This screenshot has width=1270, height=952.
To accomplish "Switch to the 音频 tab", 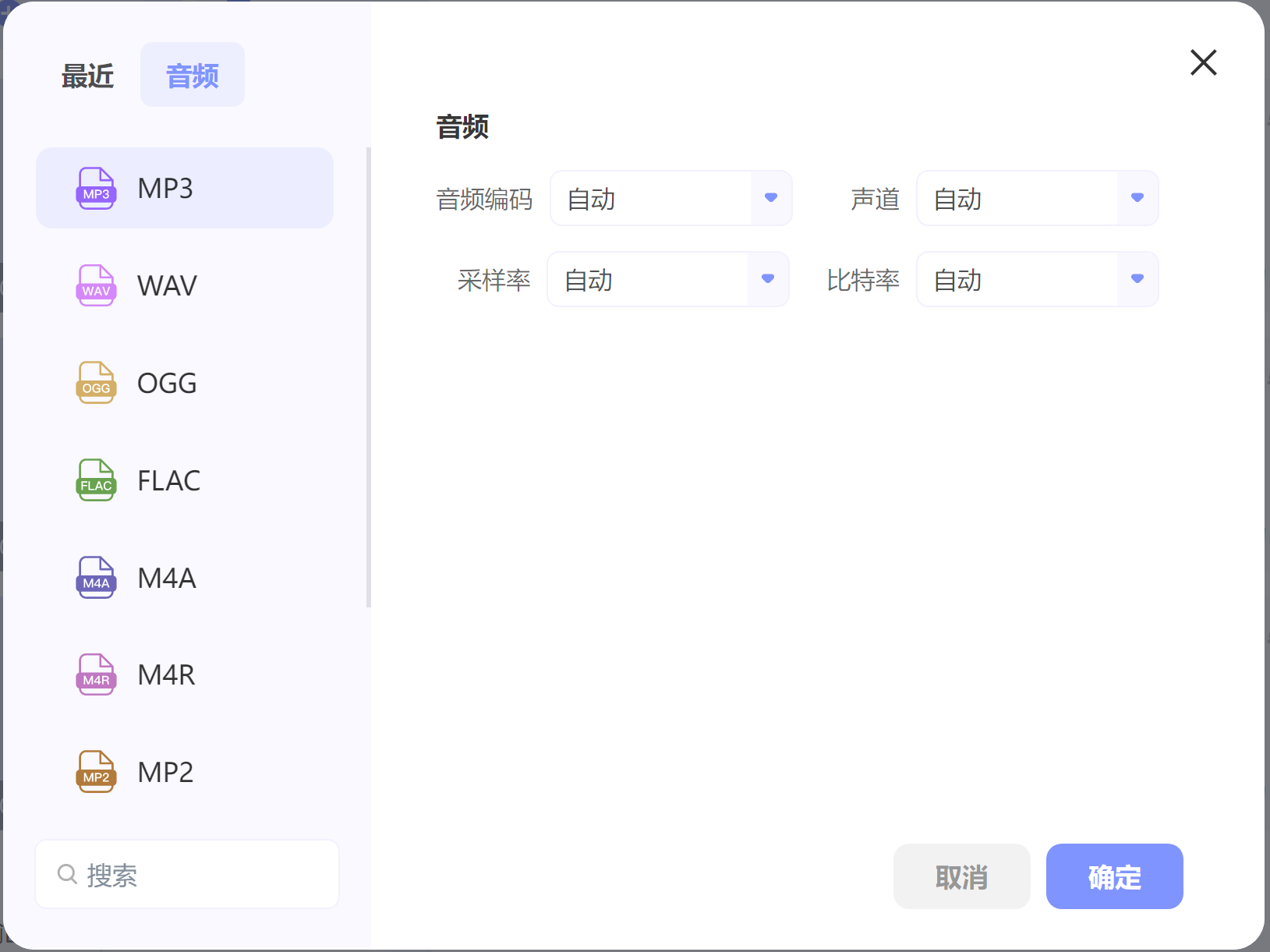I will coord(192,74).
